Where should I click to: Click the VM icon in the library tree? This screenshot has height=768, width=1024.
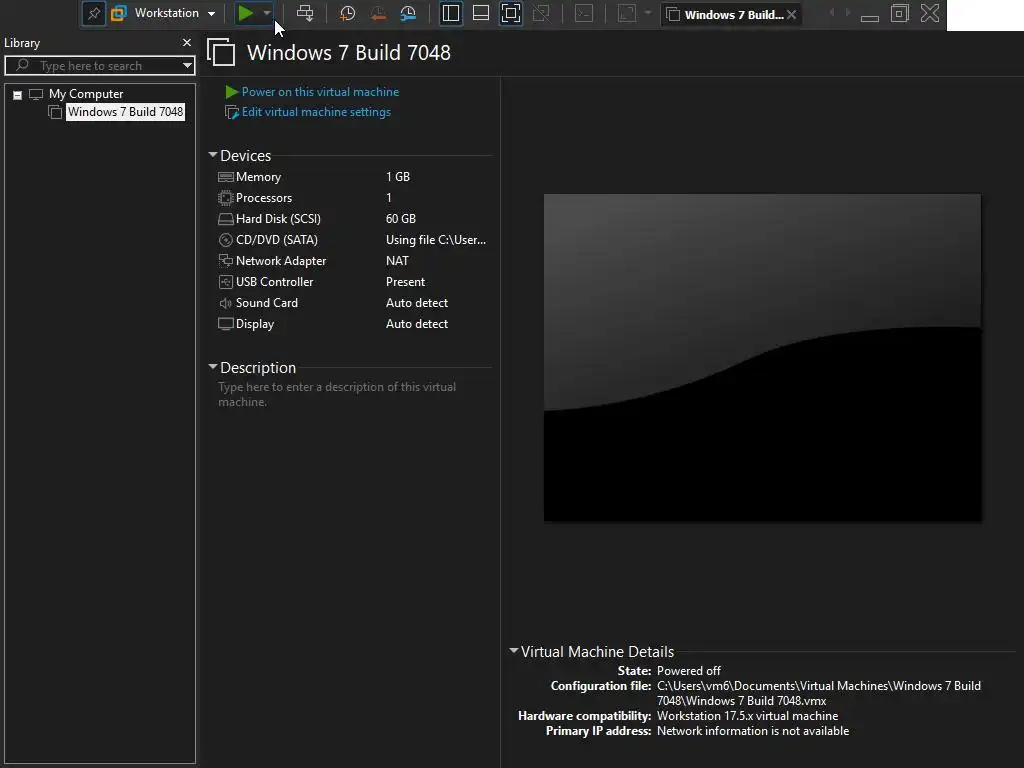tap(55, 112)
